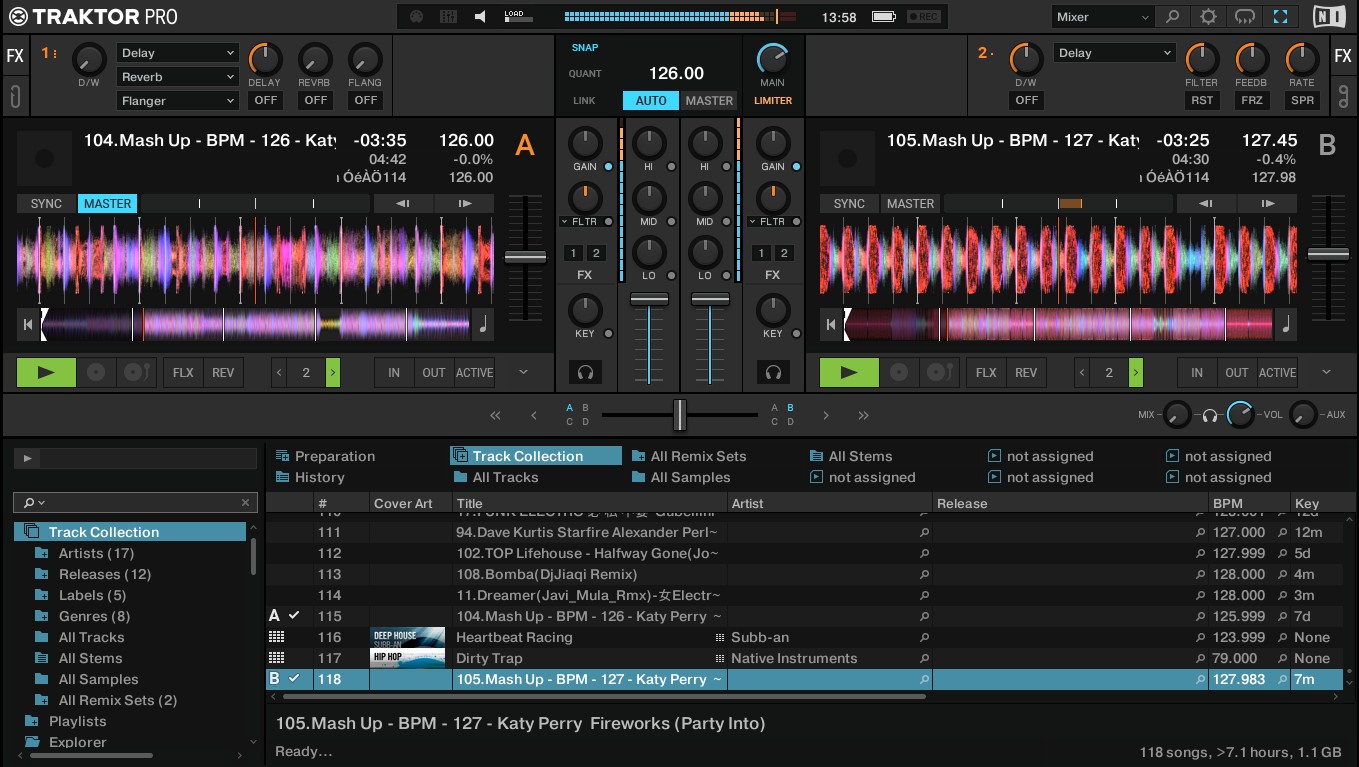Open All Remix Sets favorite

tap(689, 456)
